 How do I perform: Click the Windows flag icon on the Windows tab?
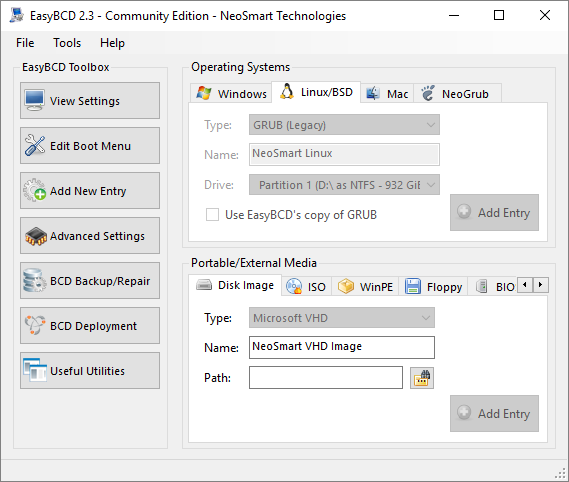pos(204,93)
